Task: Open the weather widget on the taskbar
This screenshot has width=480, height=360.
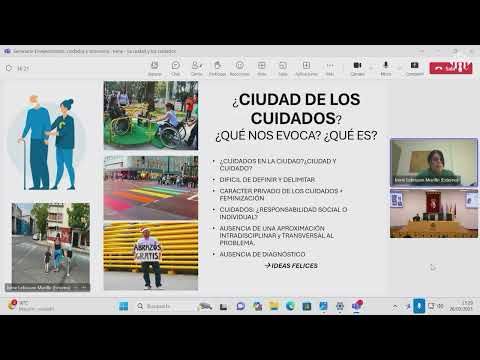Action: coord(30,306)
